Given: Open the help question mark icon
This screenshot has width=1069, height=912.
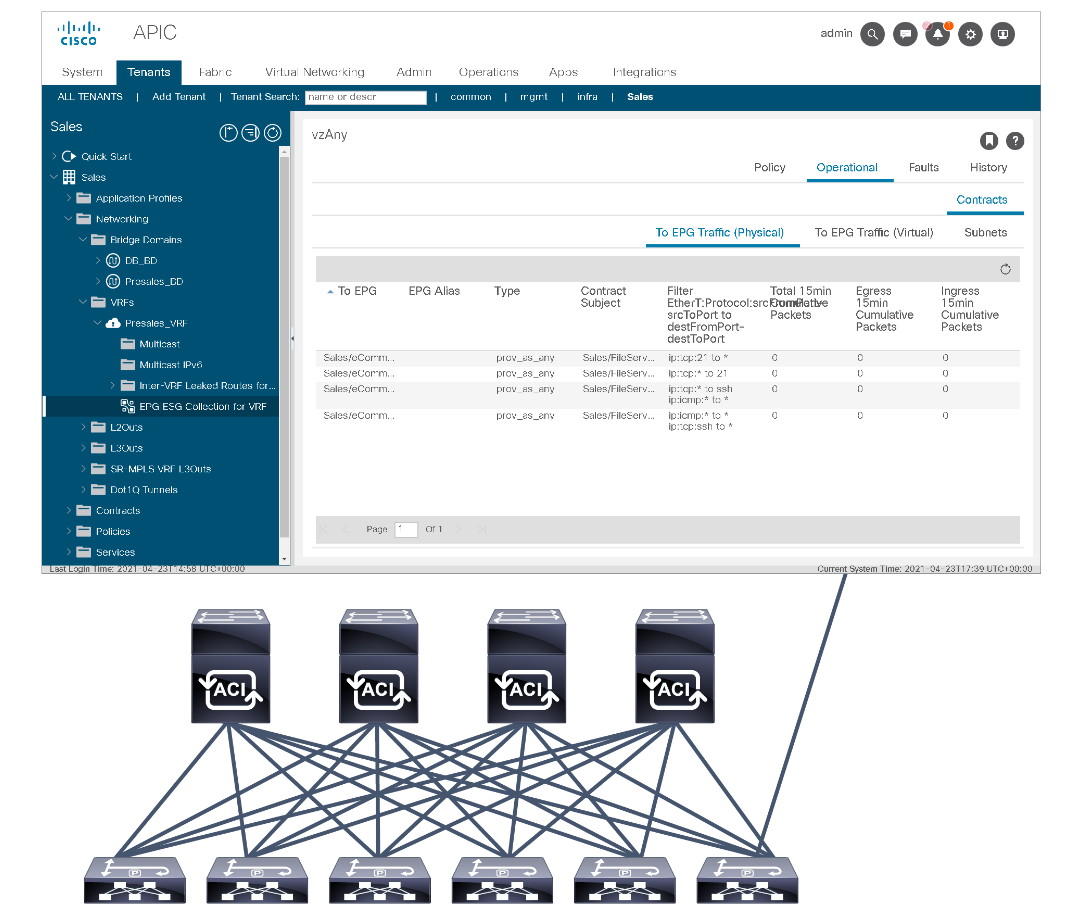Looking at the screenshot, I should 1014,141.
